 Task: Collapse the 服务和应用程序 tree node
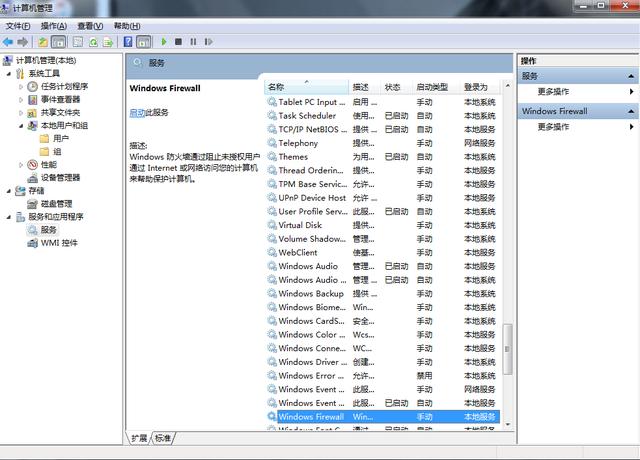(x=9, y=217)
